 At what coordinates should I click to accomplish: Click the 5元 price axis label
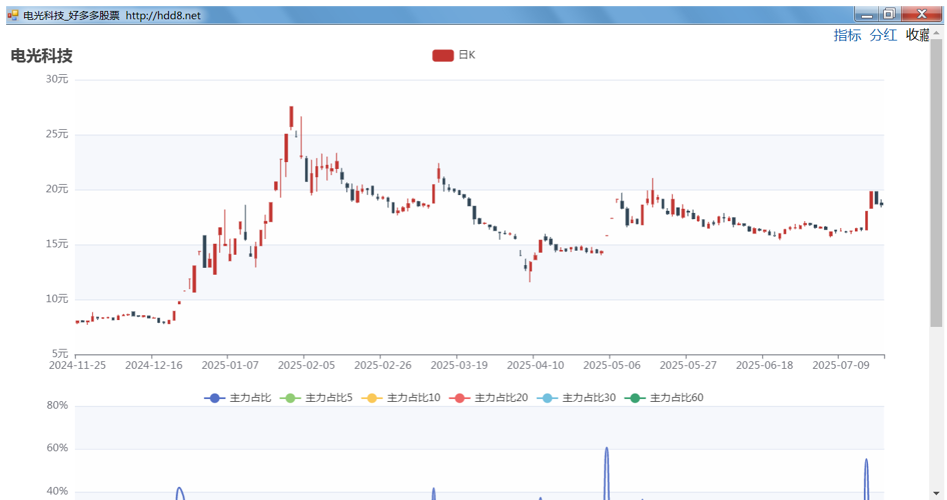click(x=59, y=353)
